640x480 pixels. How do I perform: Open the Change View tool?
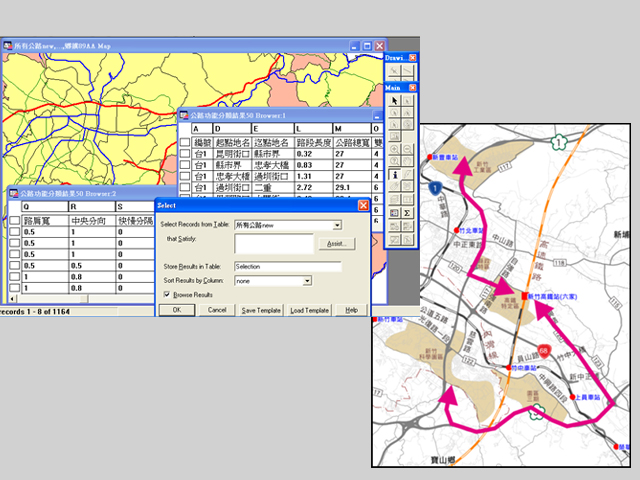click(x=394, y=161)
